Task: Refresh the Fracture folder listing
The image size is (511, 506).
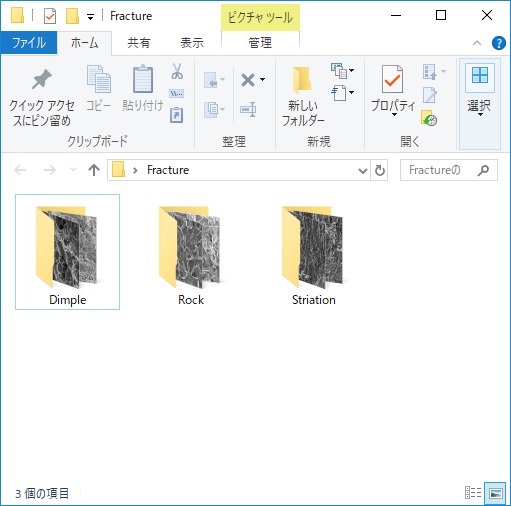Action: [380, 170]
